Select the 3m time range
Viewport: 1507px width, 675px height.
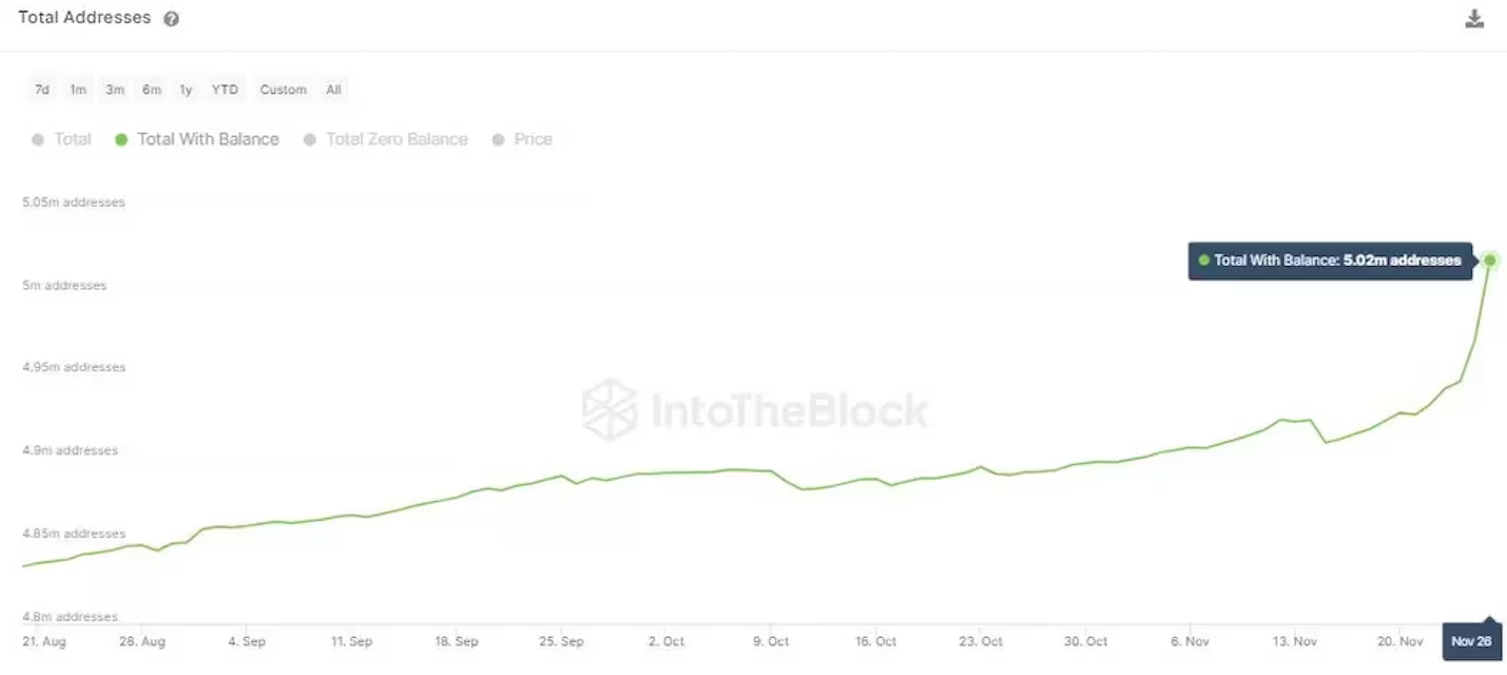pos(114,89)
